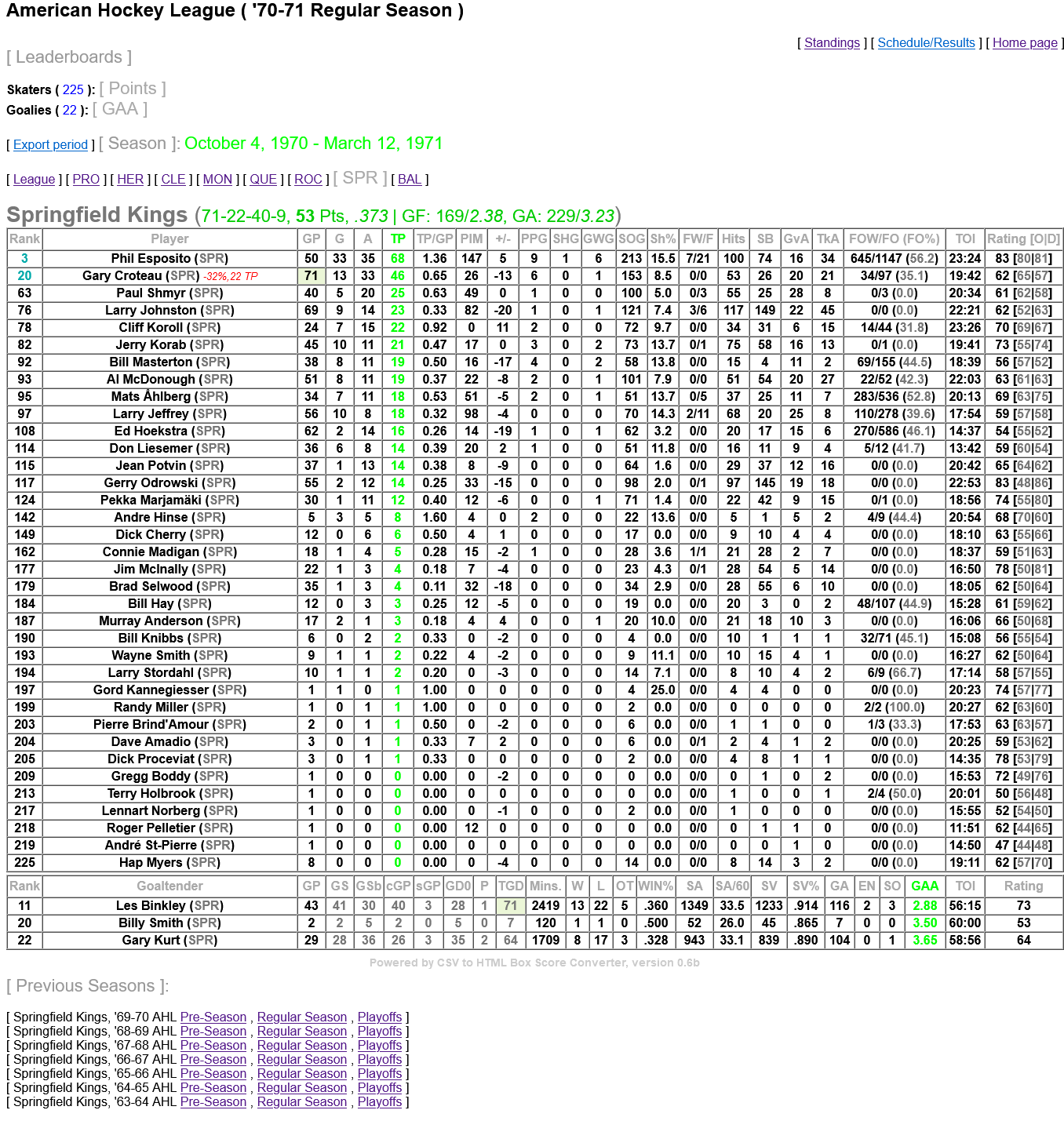Switch to the ROC team link
This screenshot has height=1121, width=1064.
coord(308,180)
